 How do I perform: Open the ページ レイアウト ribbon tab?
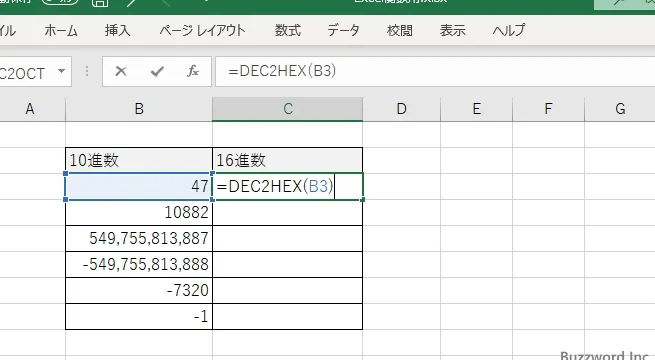coord(202,30)
